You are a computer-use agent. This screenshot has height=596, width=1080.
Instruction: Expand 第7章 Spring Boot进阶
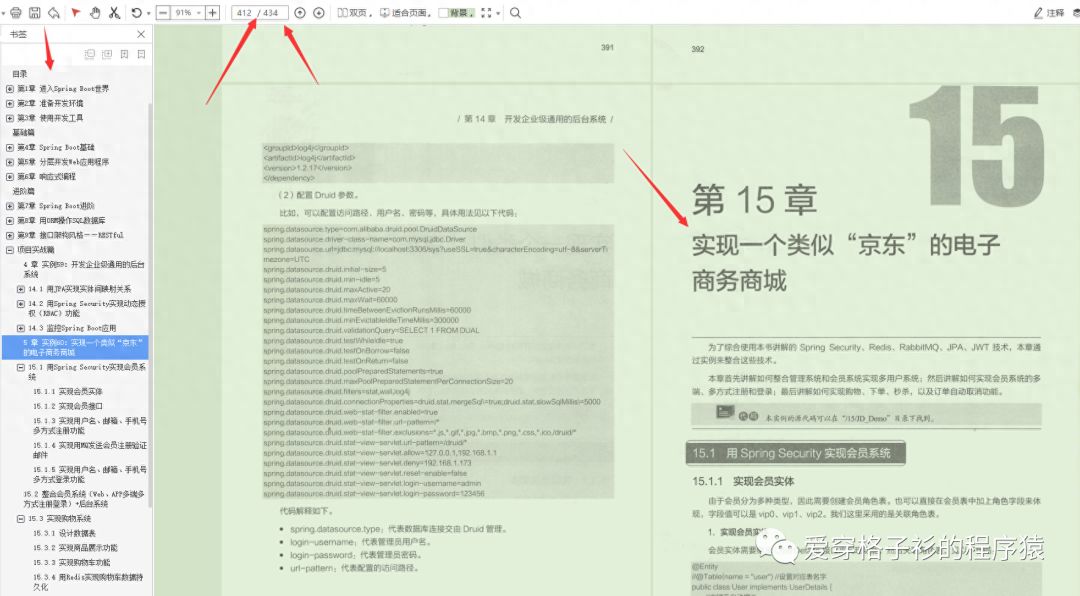pyautogui.click(x=10, y=206)
